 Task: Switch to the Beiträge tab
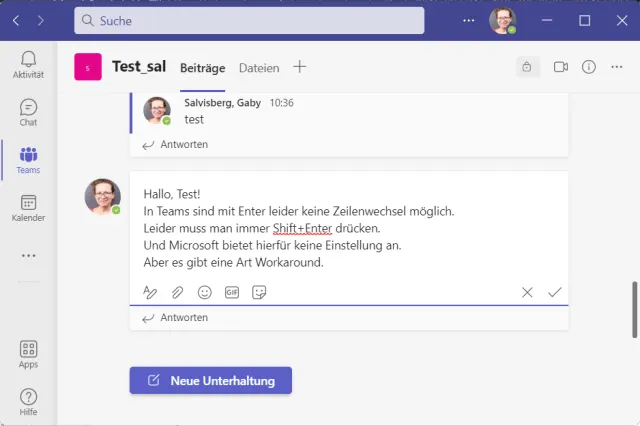click(x=202, y=68)
